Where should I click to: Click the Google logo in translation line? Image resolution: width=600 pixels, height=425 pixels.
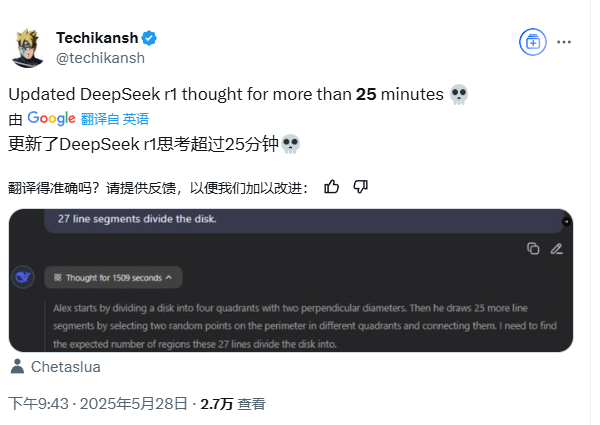[52, 118]
